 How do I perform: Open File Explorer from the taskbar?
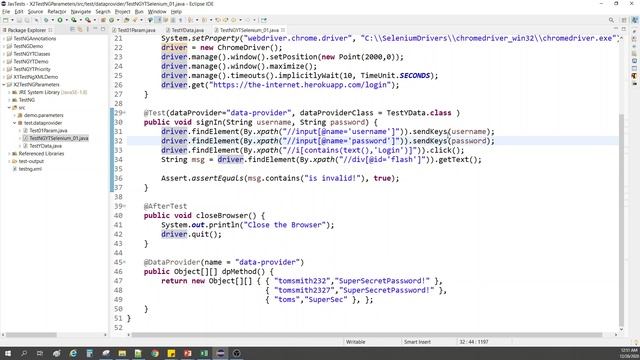[x=122, y=353]
